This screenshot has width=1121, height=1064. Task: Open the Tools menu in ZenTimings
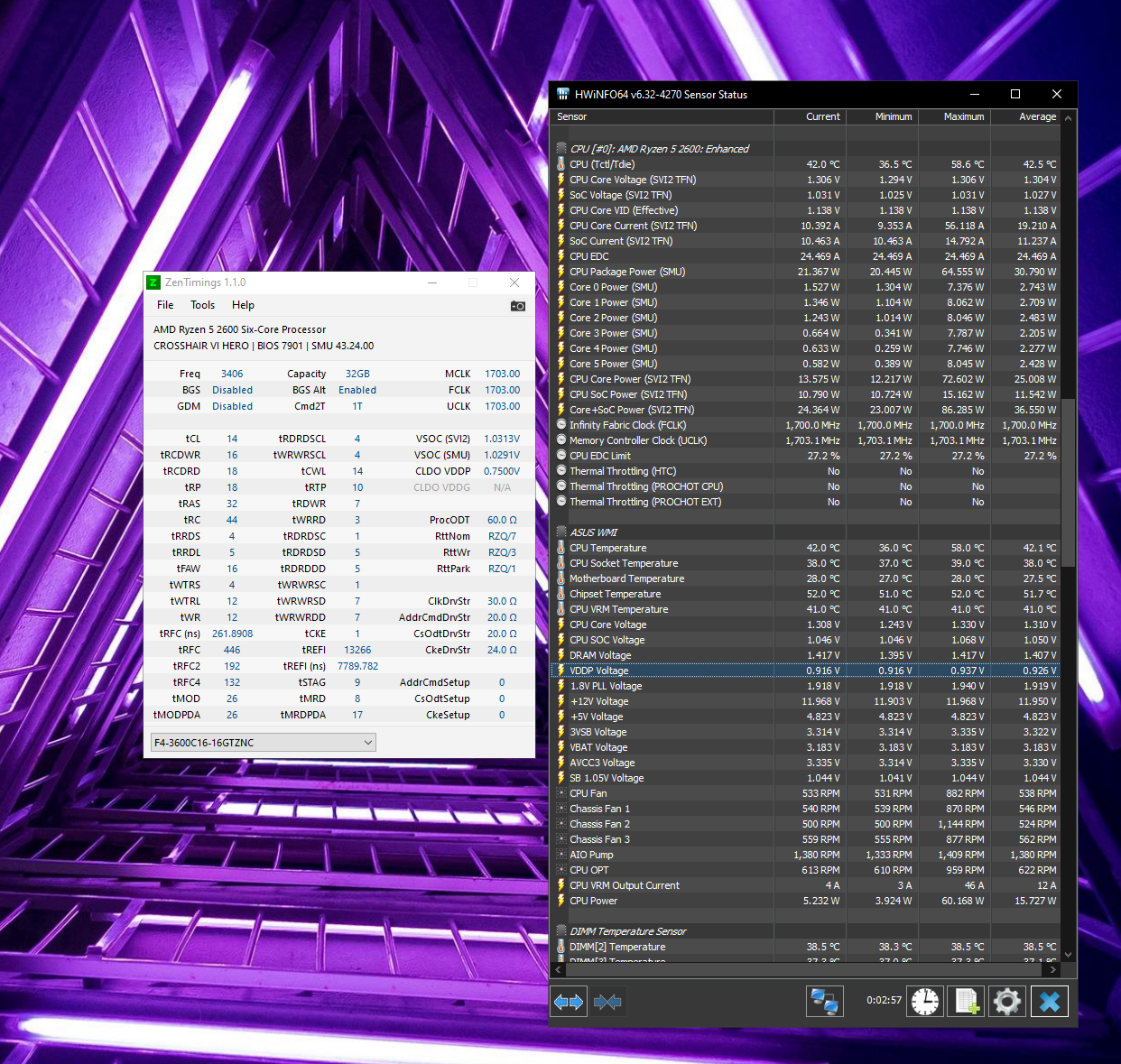pos(202,305)
